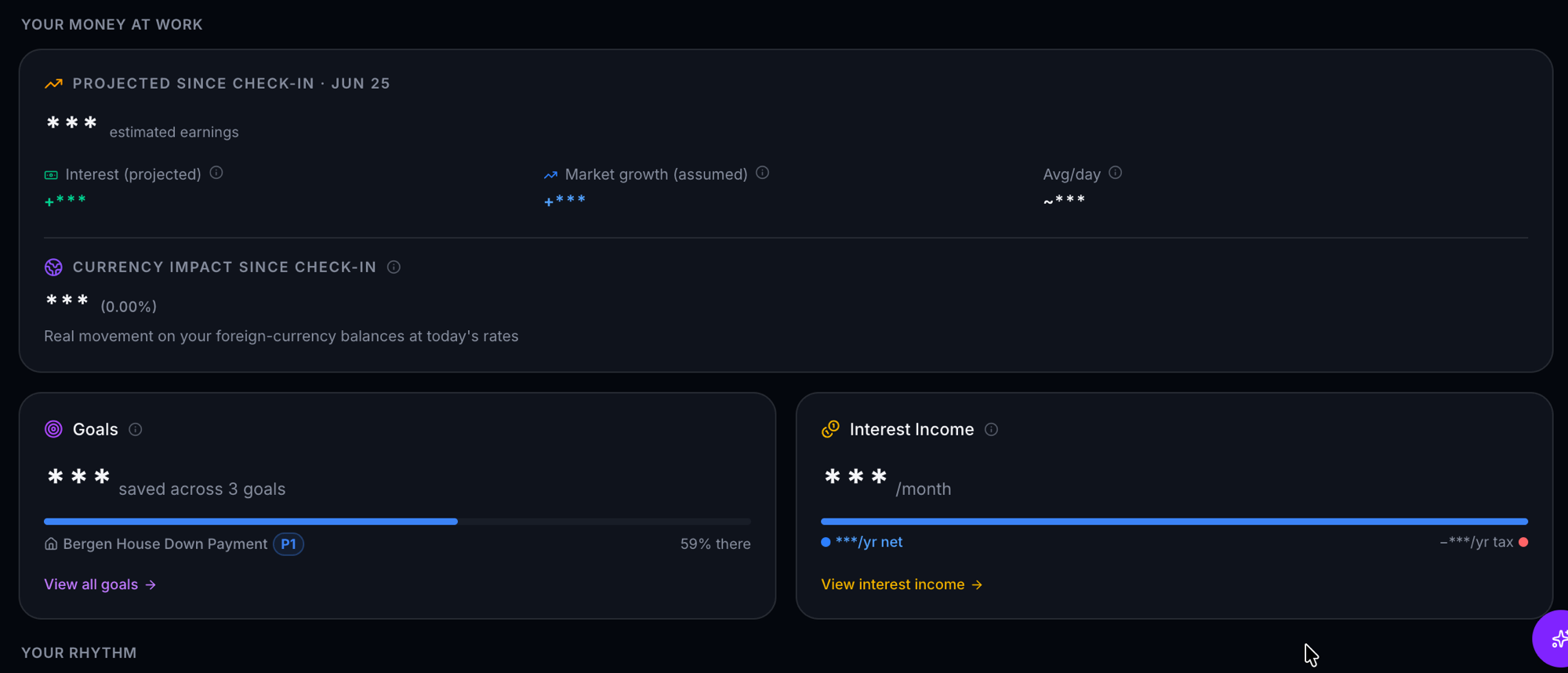Click the info icon next to Goals
Screen dimensions: 1568x673
click(x=136, y=430)
